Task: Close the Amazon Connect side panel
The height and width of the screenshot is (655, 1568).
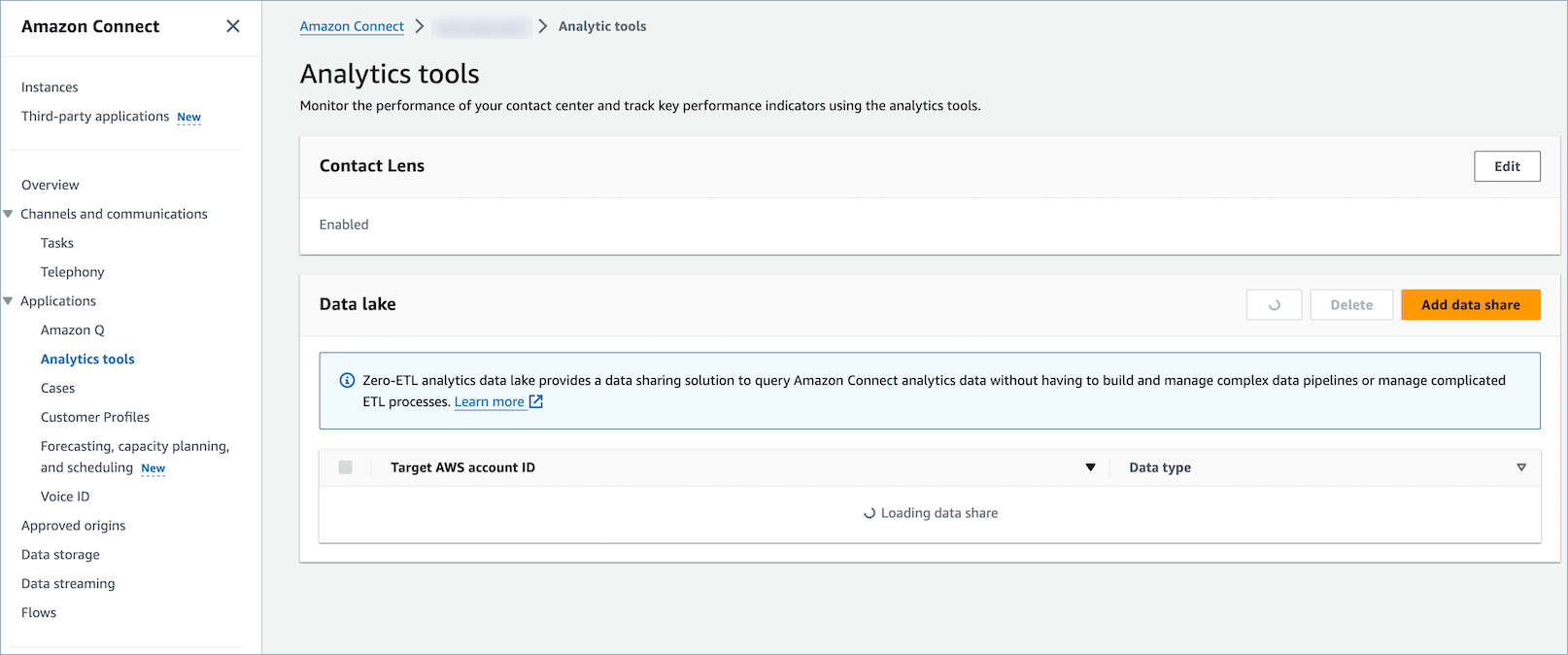Action: click(x=233, y=26)
